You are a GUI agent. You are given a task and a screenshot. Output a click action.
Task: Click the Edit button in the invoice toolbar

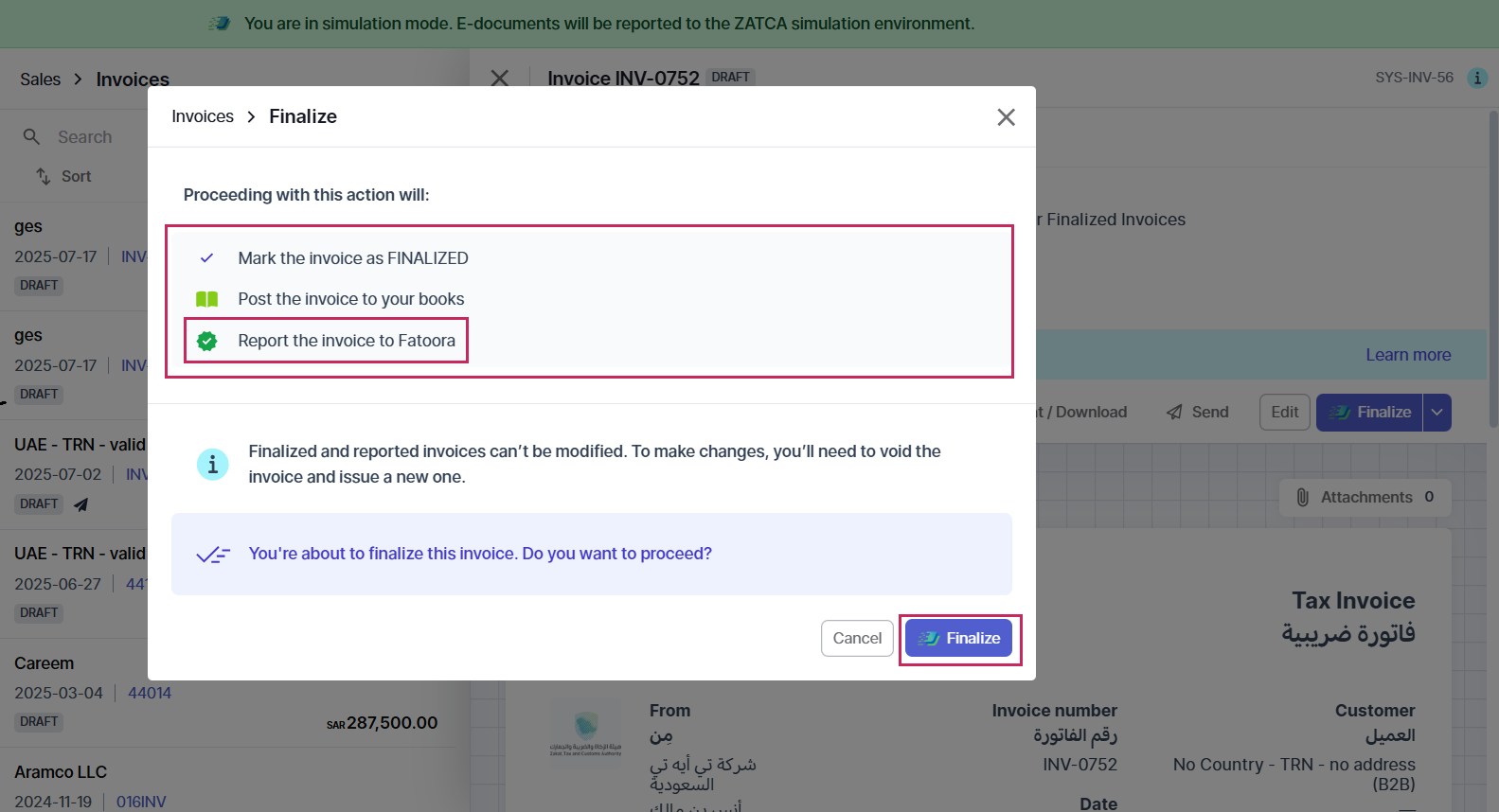[1285, 413]
